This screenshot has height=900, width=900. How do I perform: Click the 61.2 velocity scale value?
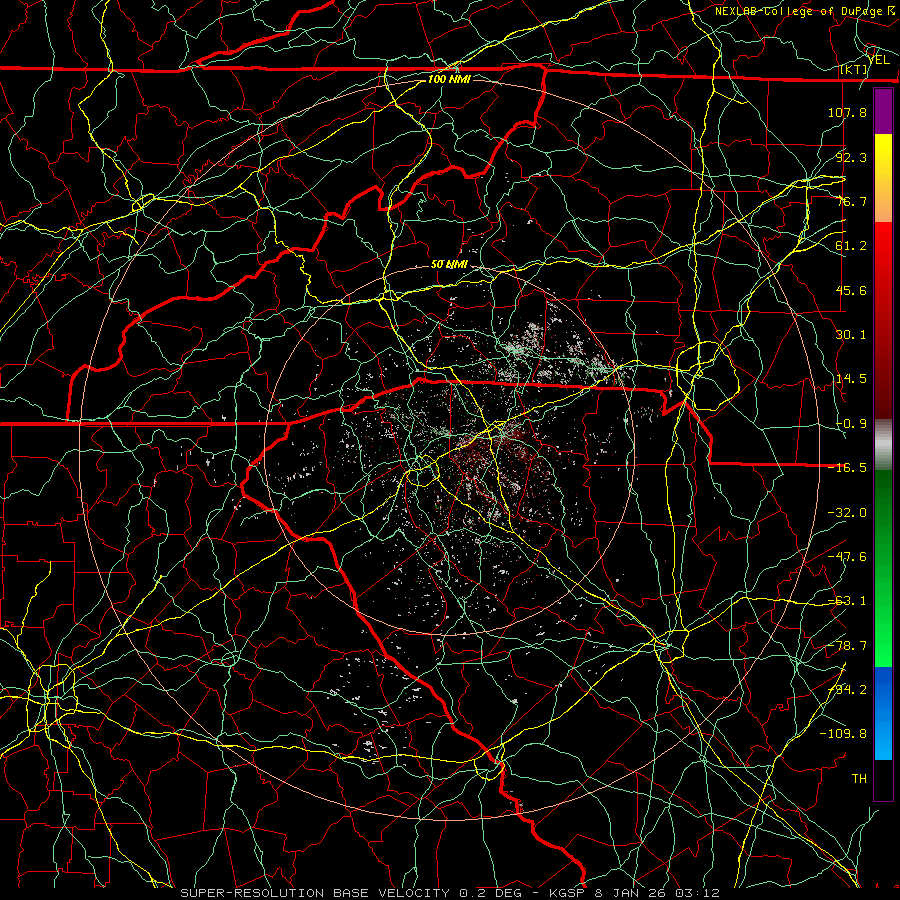click(x=851, y=246)
